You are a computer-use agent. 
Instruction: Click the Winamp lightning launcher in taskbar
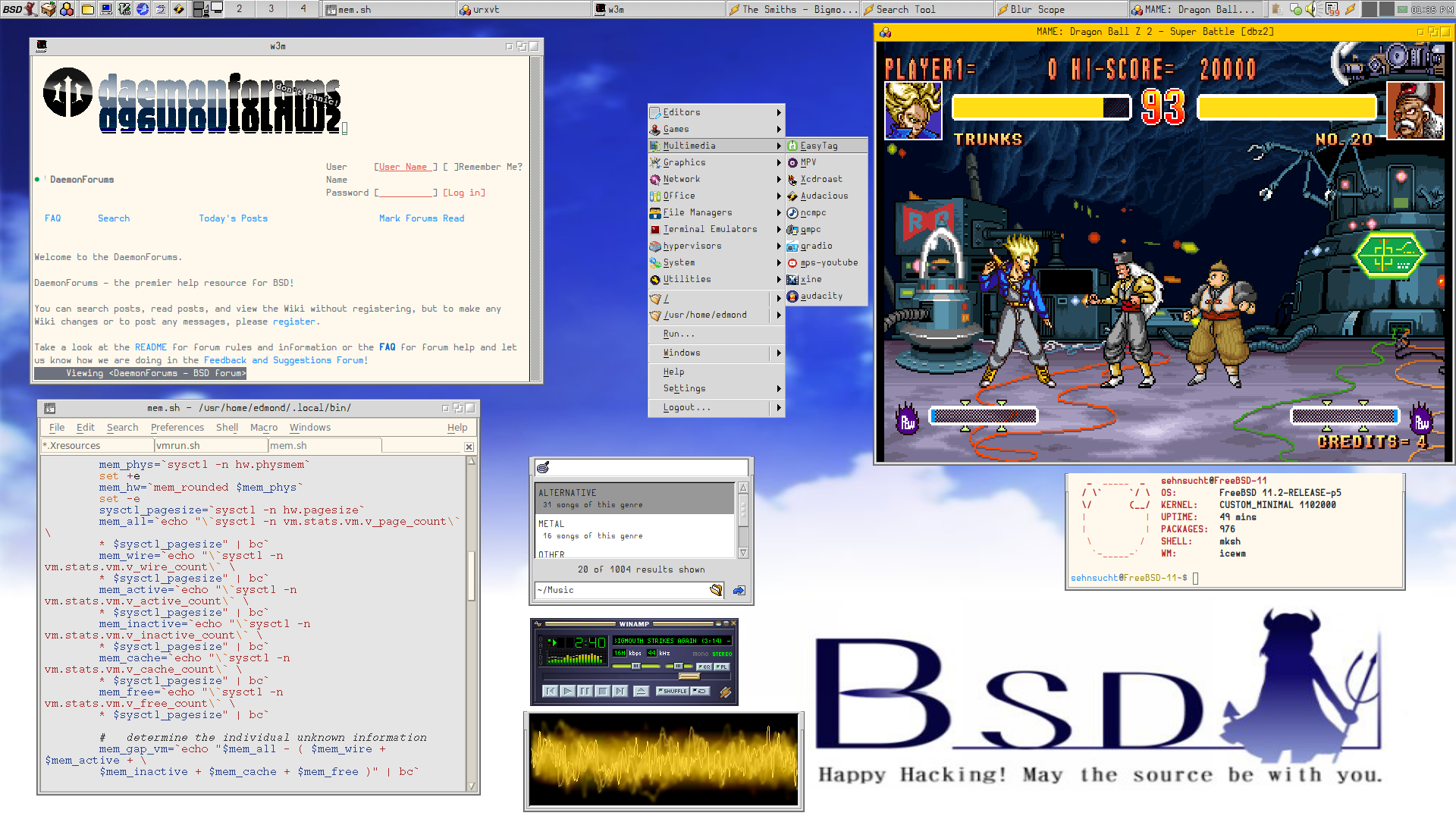(x=179, y=9)
